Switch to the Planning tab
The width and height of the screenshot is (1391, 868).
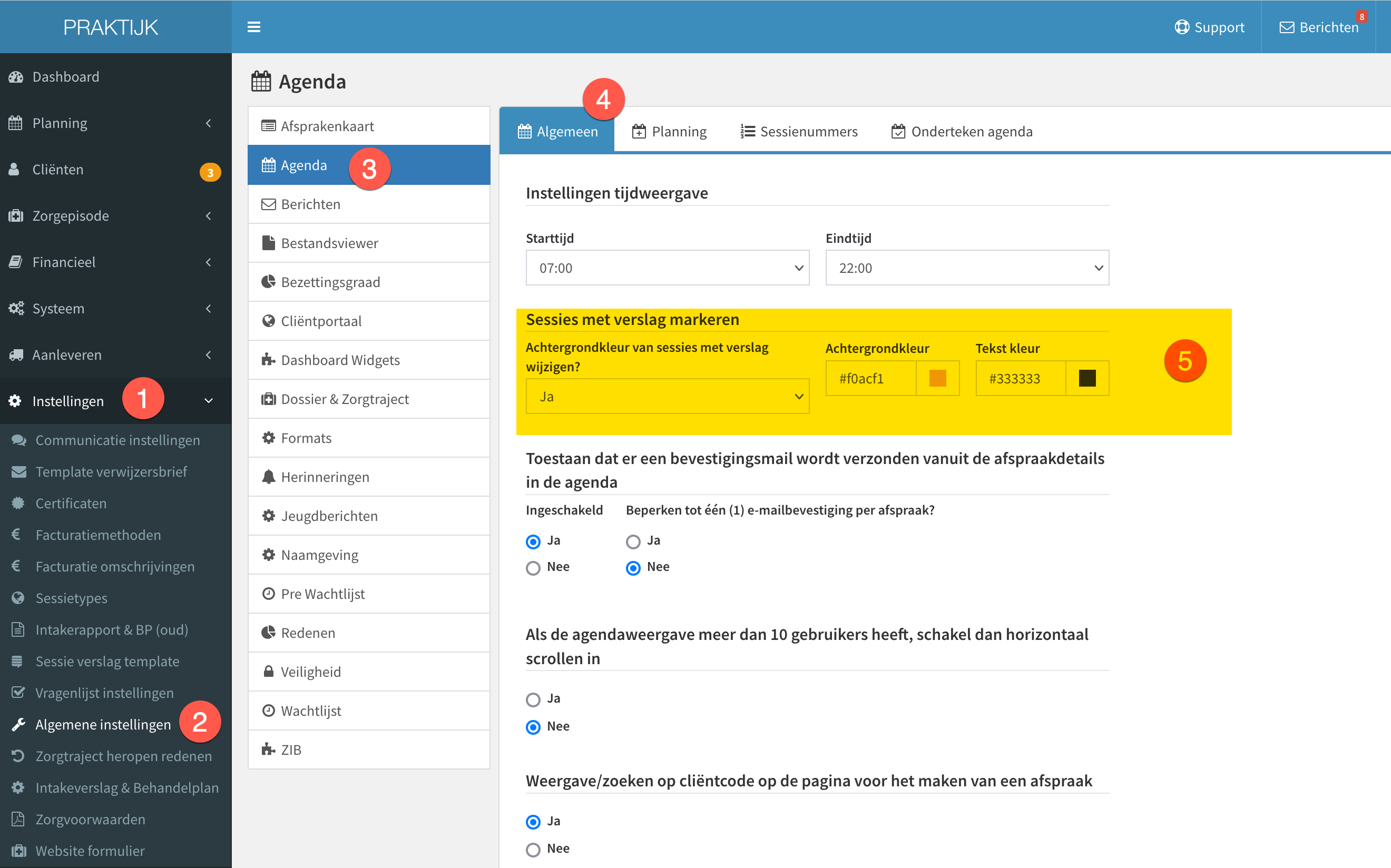[x=669, y=132]
